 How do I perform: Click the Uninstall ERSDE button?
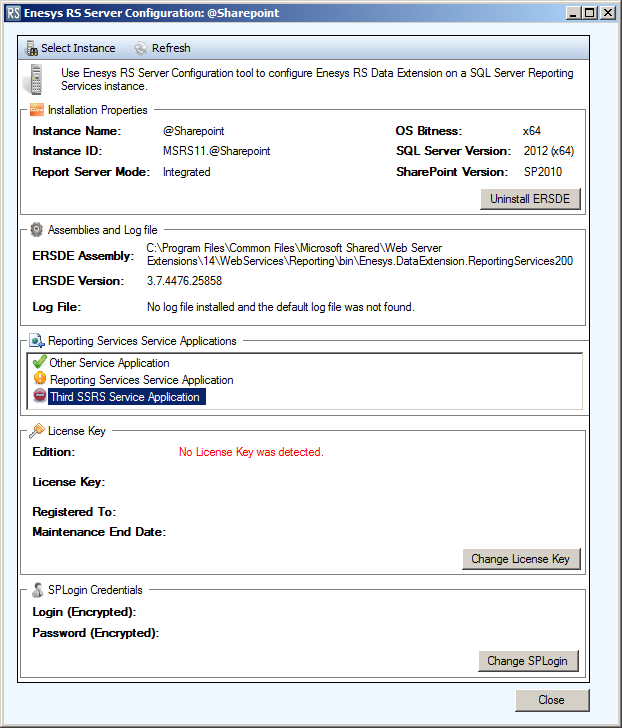point(530,199)
